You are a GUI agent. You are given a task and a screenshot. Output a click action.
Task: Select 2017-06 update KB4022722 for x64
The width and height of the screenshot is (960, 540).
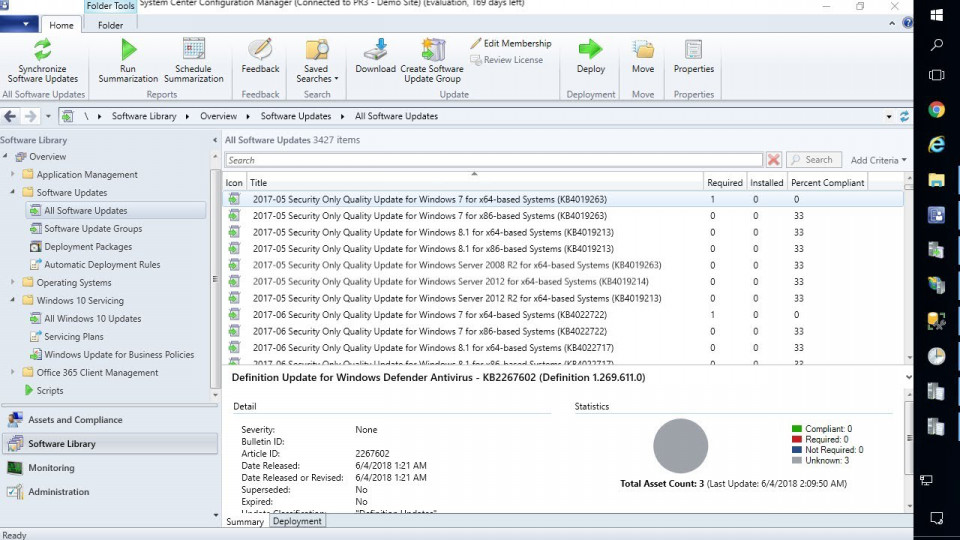point(563,315)
